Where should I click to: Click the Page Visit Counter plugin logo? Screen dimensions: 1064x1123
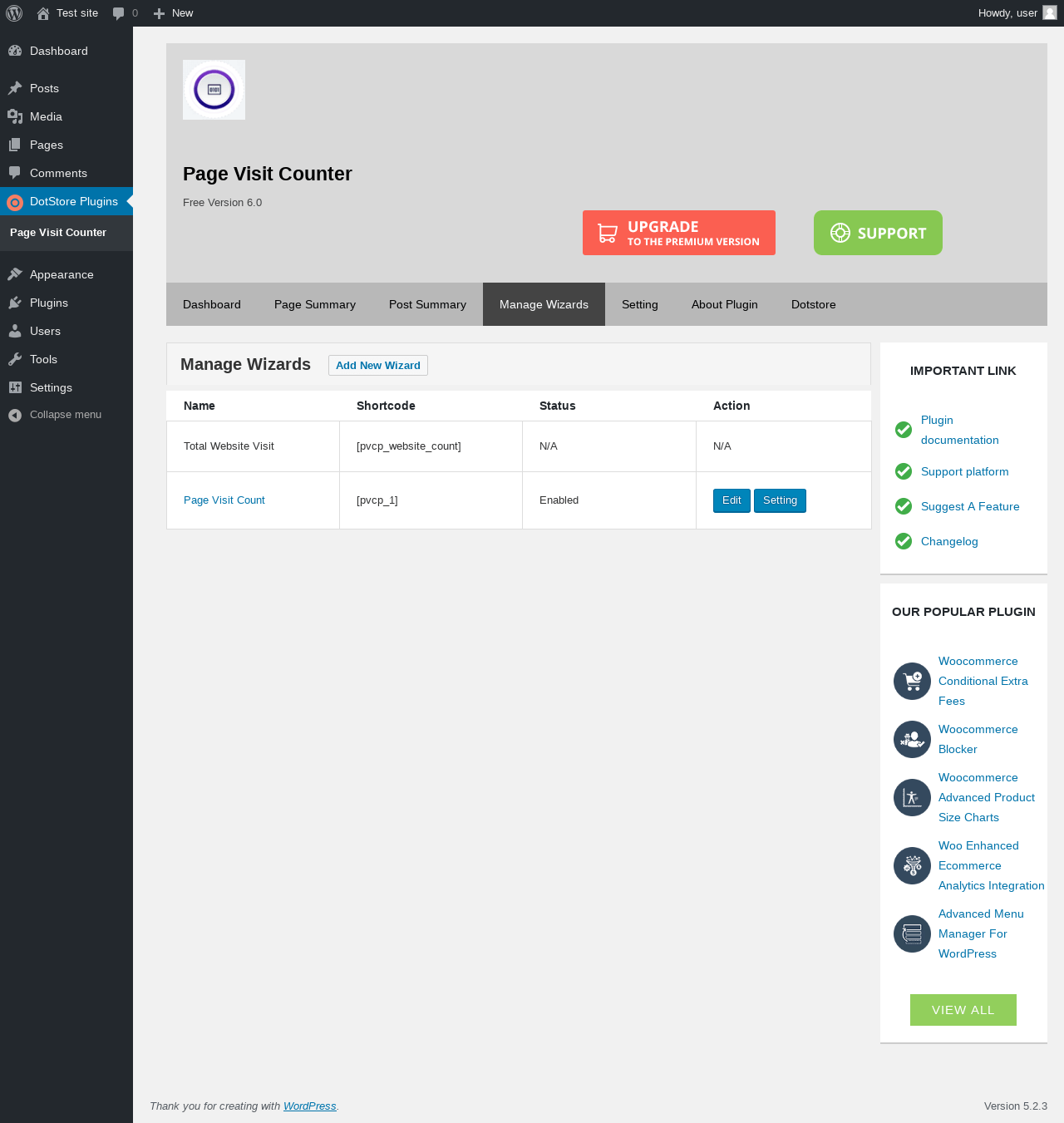(214, 90)
